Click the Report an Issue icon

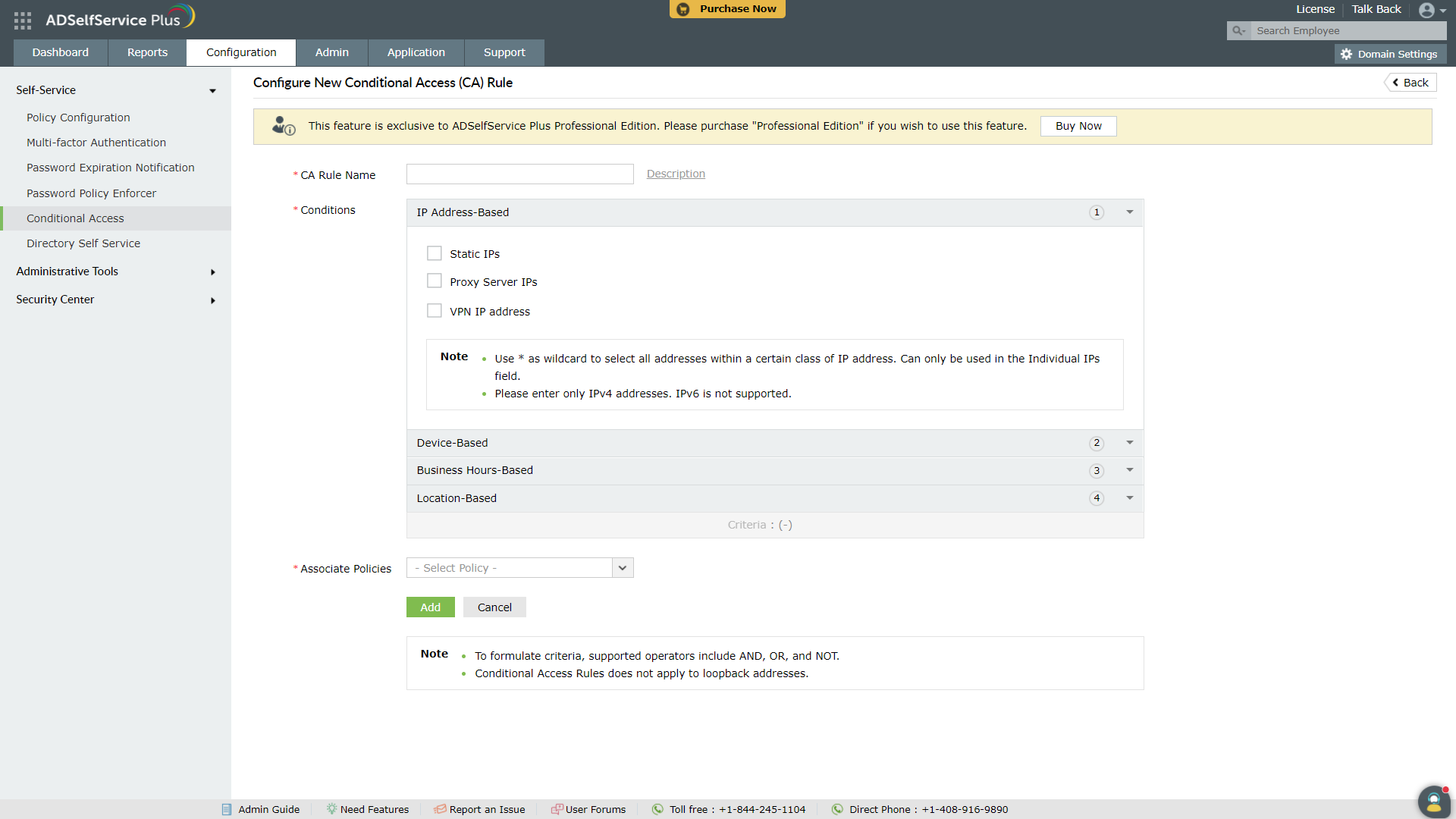coord(440,809)
